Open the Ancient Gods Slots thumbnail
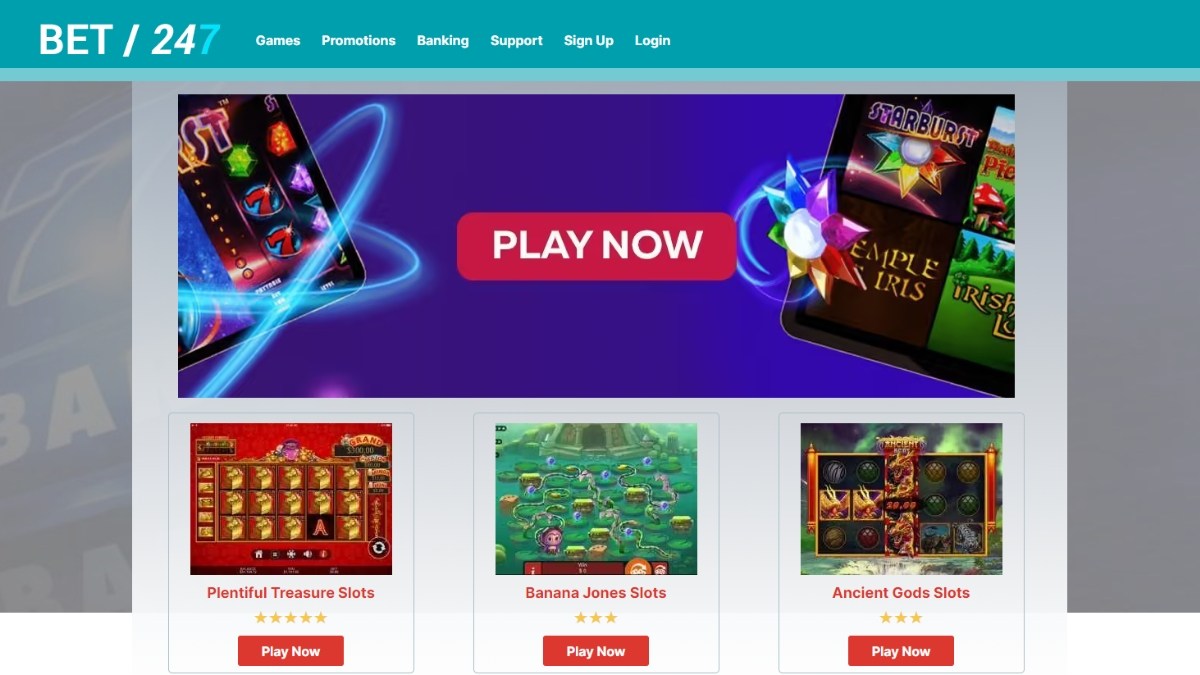Screen dimensions: 1200x675 [901, 499]
